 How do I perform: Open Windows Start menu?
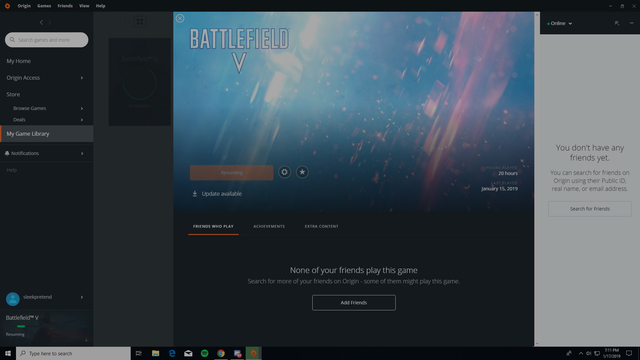tap(8, 353)
